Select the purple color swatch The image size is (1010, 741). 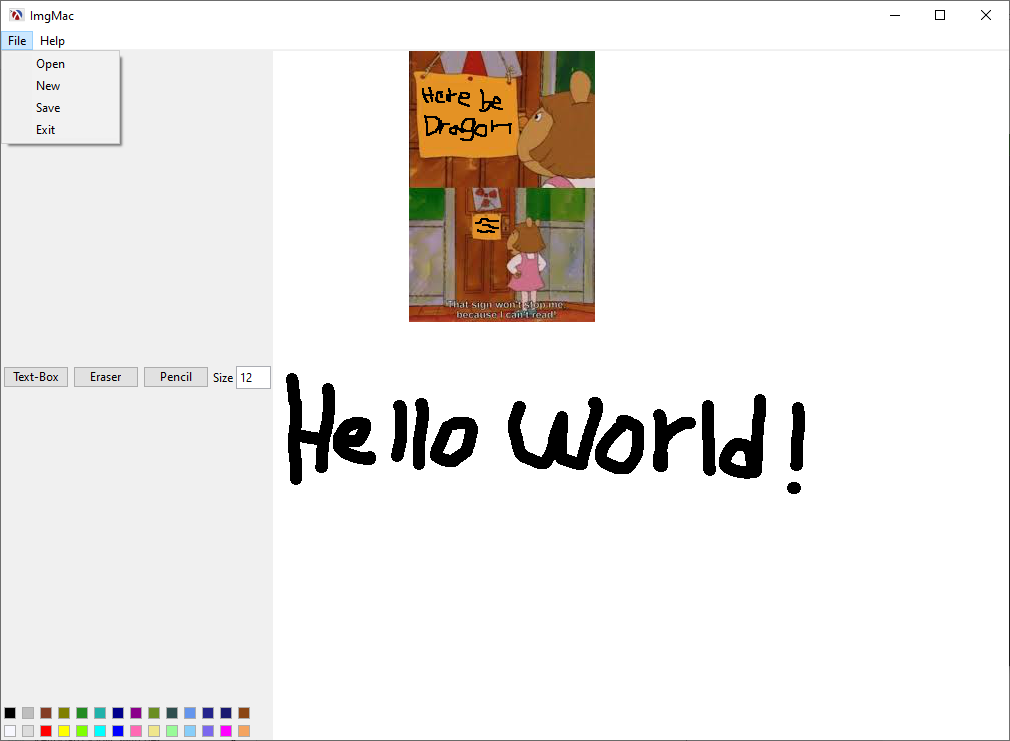click(x=136, y=713)
